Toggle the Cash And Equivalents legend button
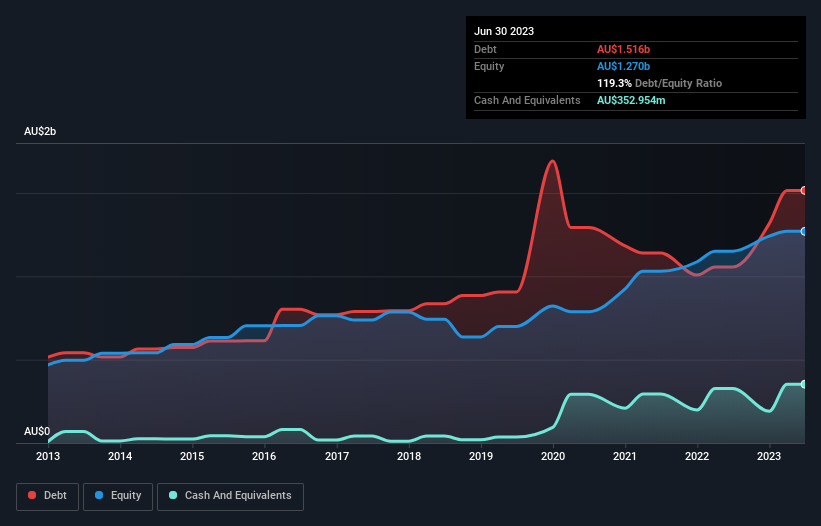Image resolution: width=821 pixels, height=526 pixels. click(230, 496)
